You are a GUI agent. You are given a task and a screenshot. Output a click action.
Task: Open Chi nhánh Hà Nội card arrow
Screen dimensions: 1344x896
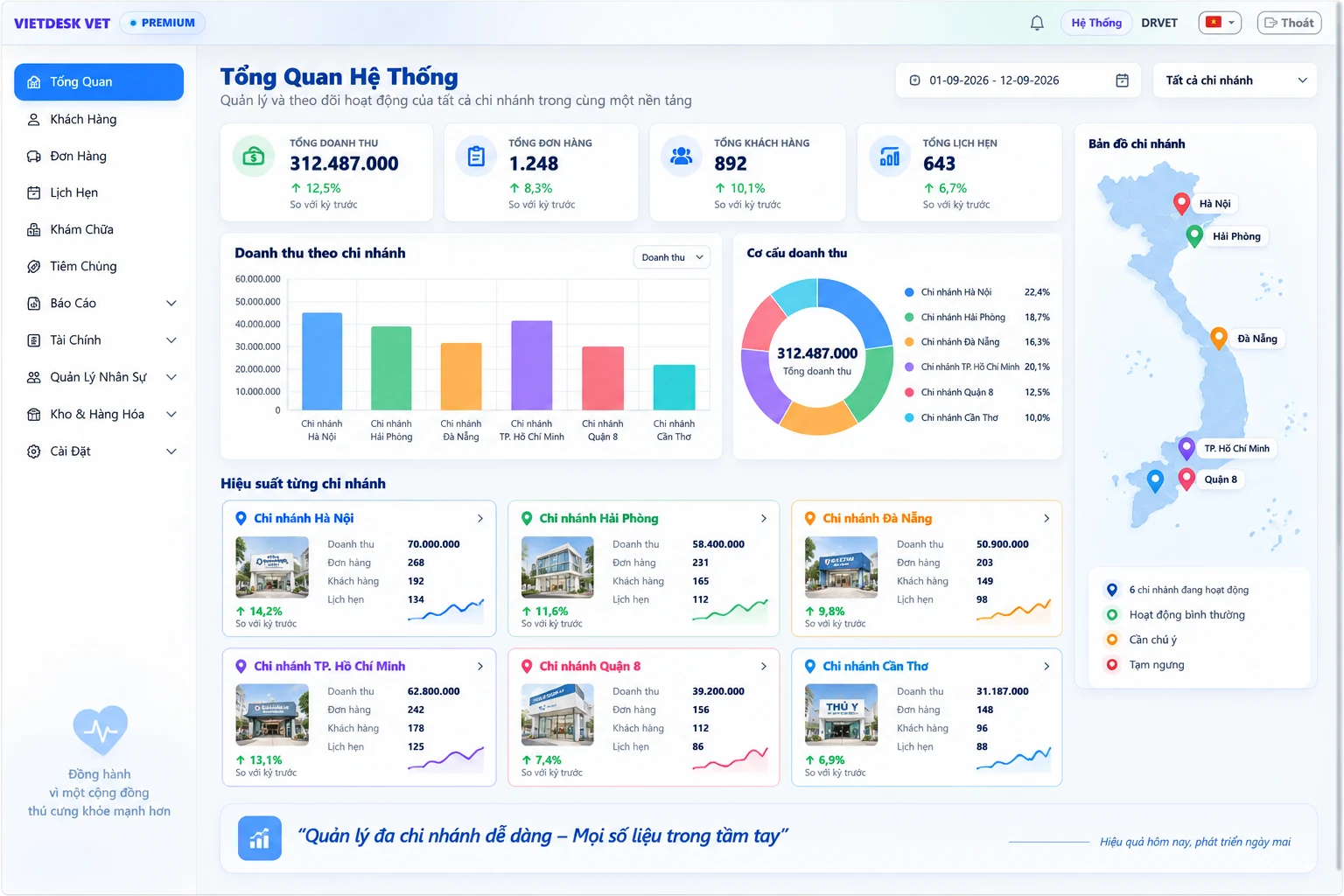480,519
